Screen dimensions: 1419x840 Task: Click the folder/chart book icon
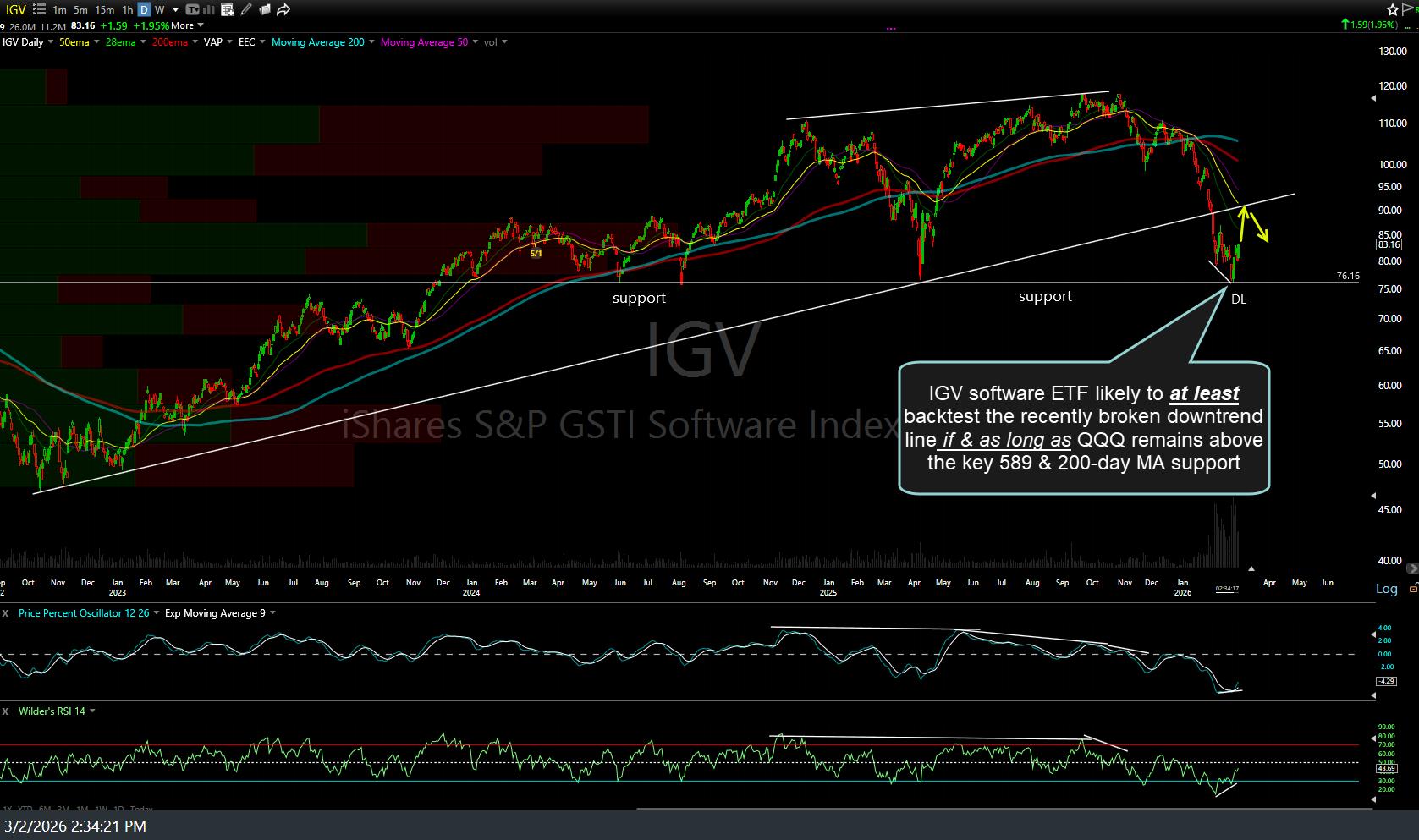(x=264, y=9)
